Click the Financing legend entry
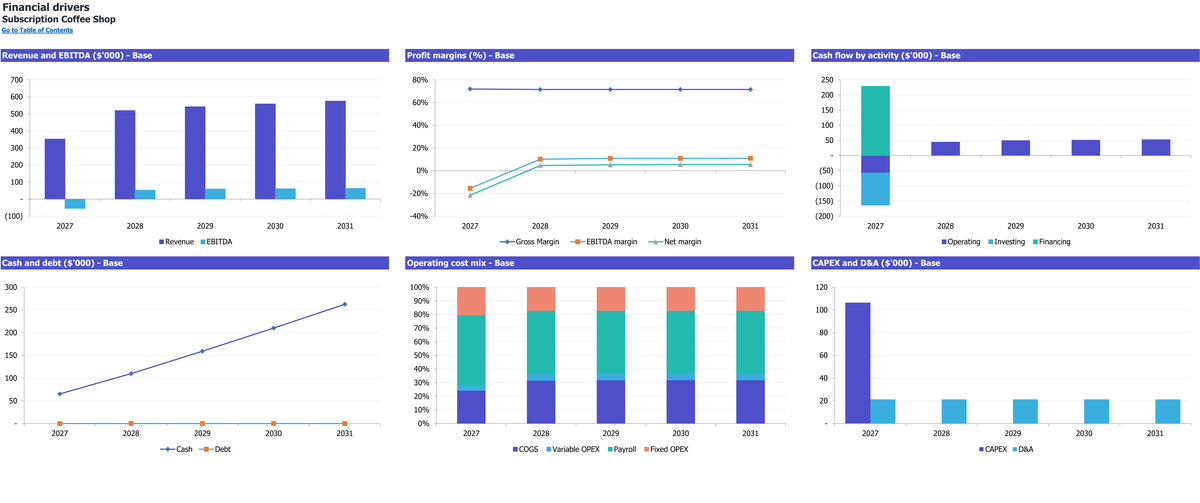This screenshot has height=503, width=1200. [x=1050, y=242]
